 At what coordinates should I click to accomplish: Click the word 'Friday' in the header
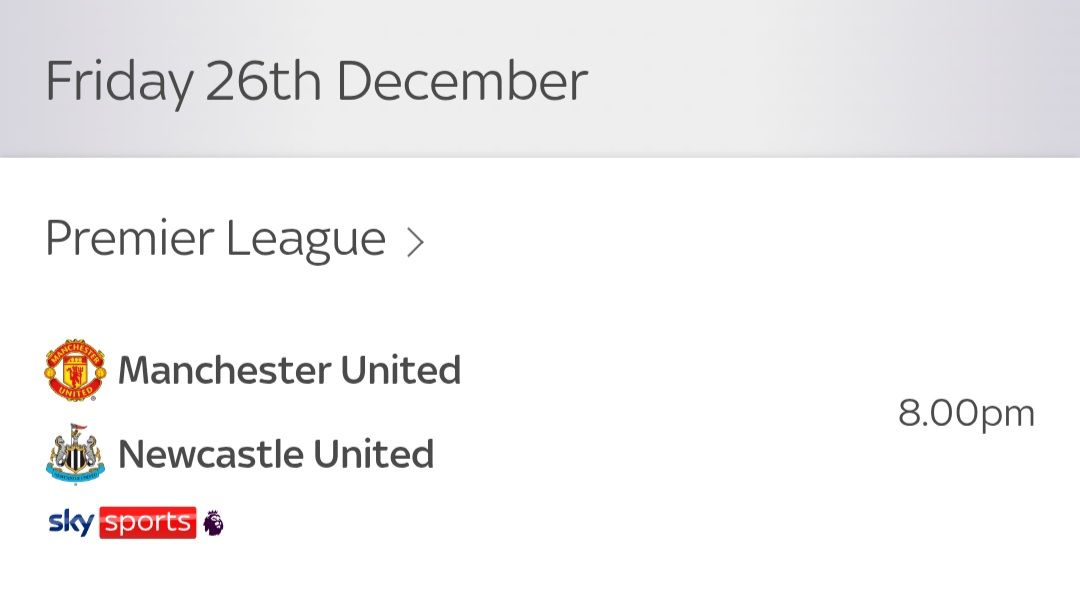point(117,82)
